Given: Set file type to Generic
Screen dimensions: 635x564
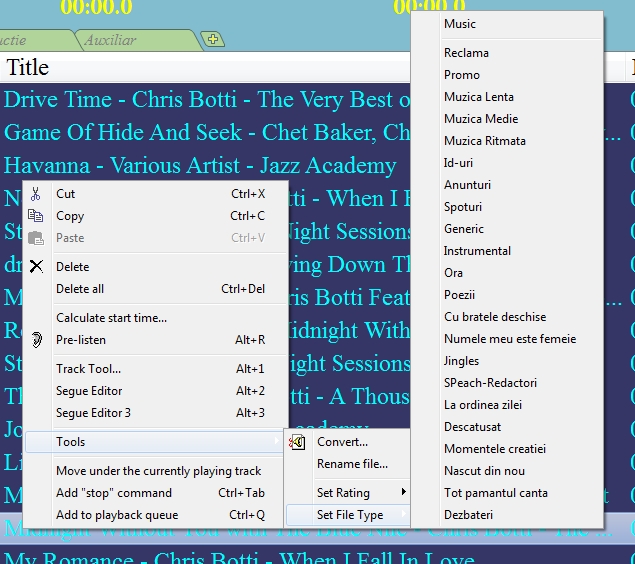Looking at the screenshot, I should [x=507, y=229].
